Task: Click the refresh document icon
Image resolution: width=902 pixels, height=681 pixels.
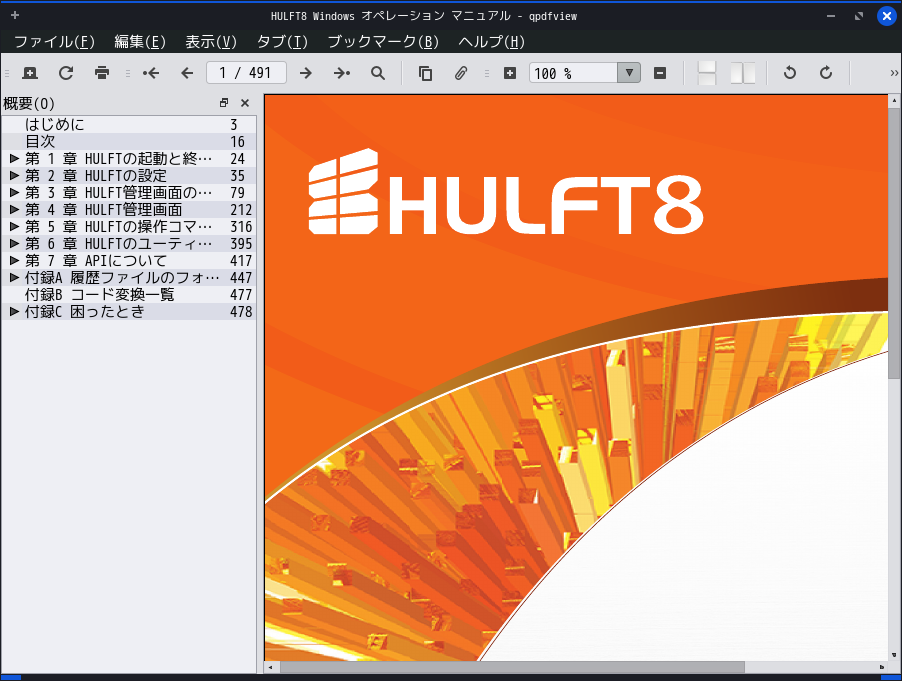Action: [66, 73]
